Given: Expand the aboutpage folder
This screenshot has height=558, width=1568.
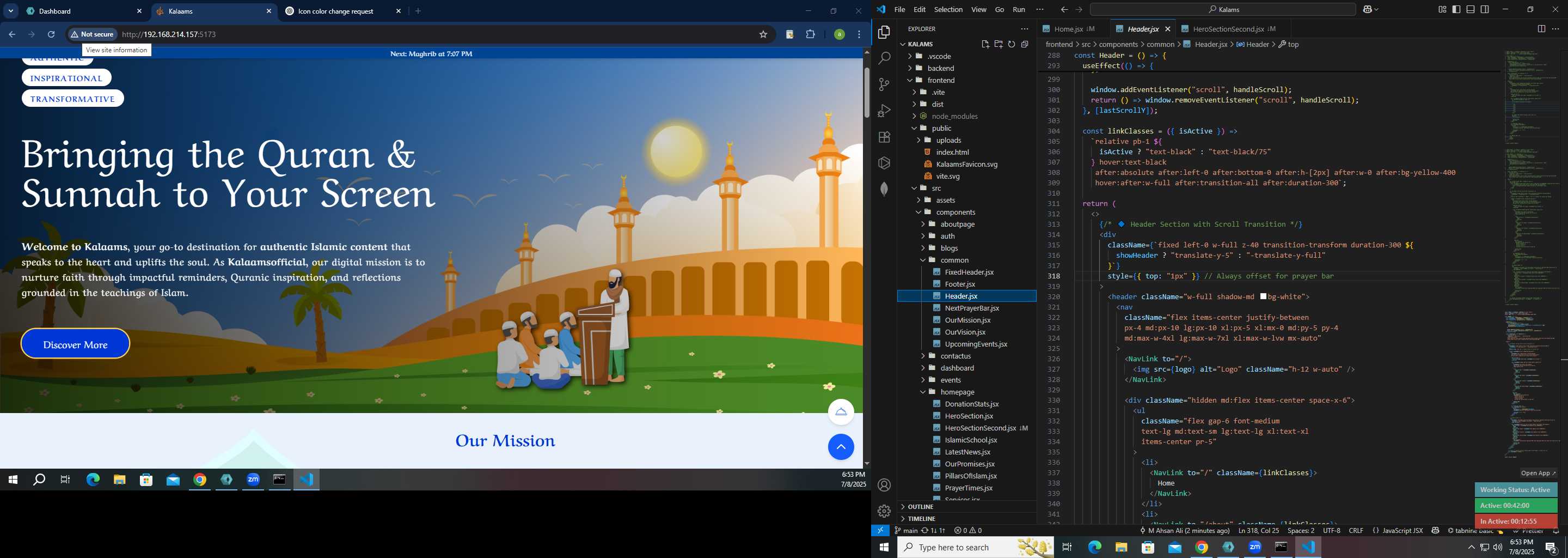Looking at the screenshot, I should coord(966,224).
